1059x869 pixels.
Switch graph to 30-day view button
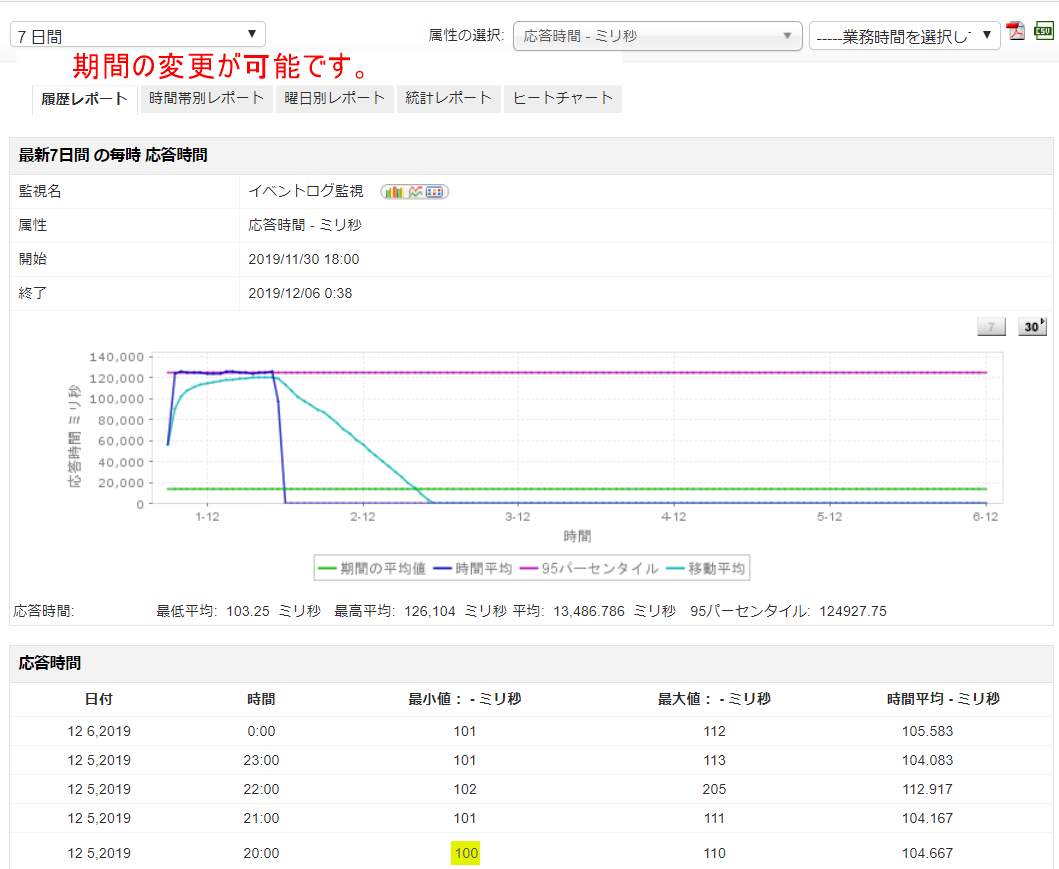click(x=1031, y=327)
